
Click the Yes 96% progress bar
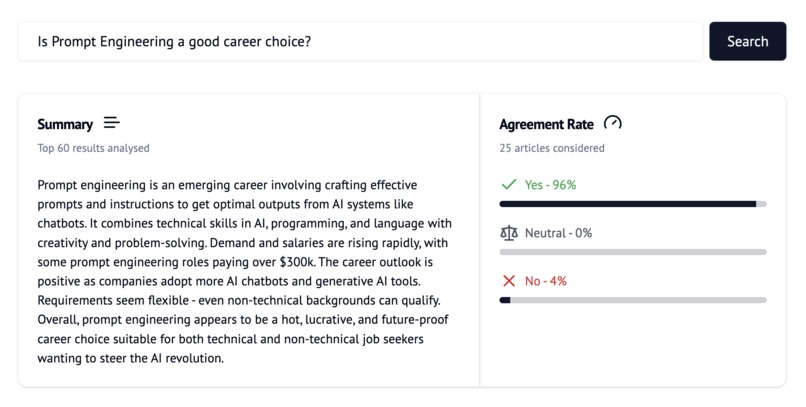(x=633, y=204)
